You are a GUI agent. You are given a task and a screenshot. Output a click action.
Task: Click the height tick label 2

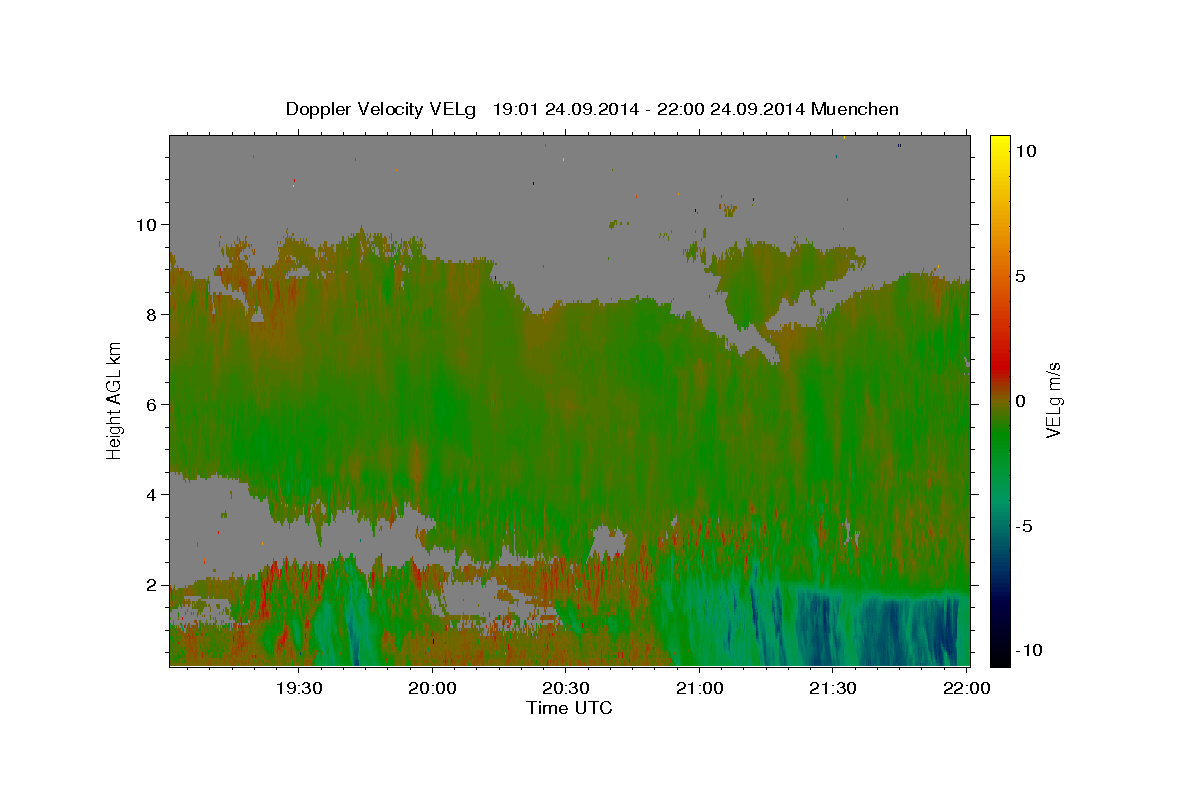[x=152, y=584]
